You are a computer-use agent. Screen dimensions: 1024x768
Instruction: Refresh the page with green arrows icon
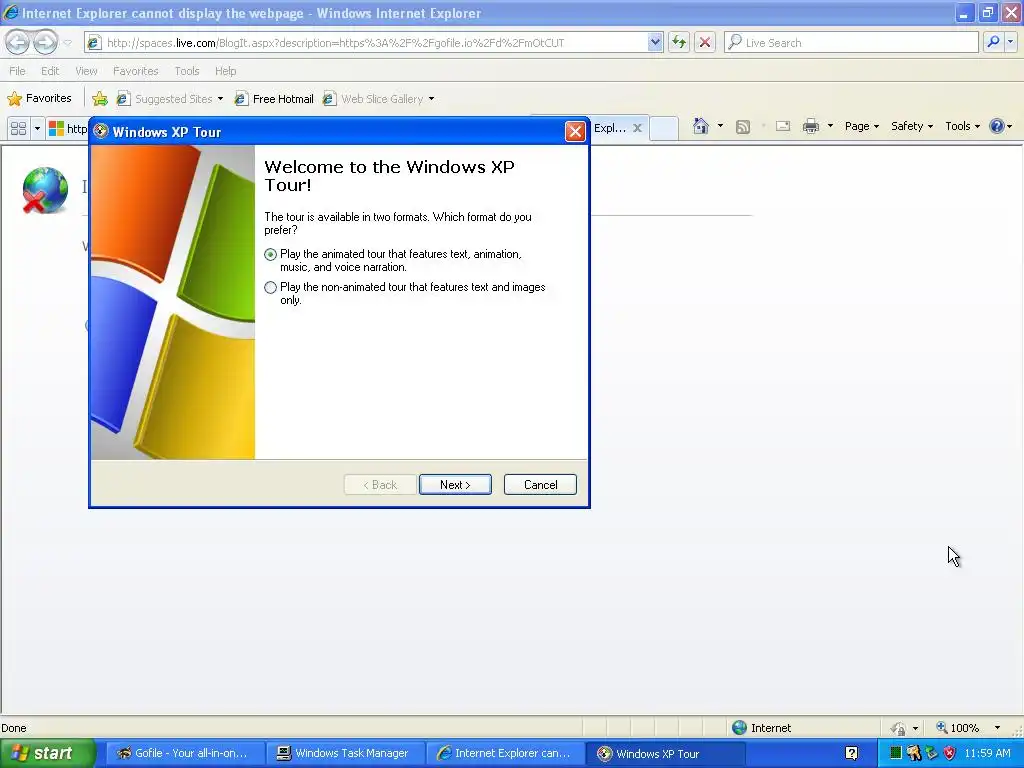point(679,42)
